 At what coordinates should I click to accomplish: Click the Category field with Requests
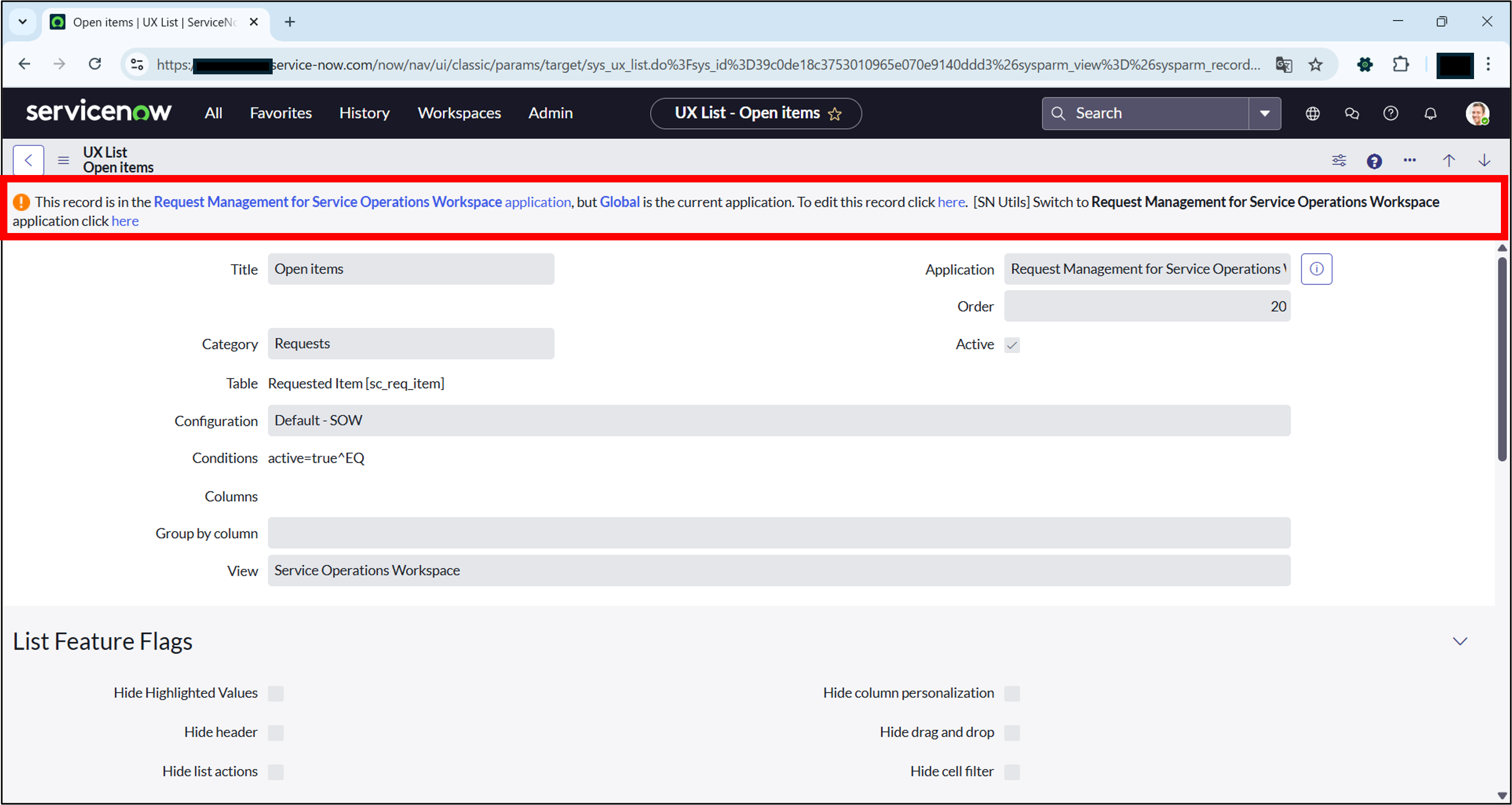(411, 343)
